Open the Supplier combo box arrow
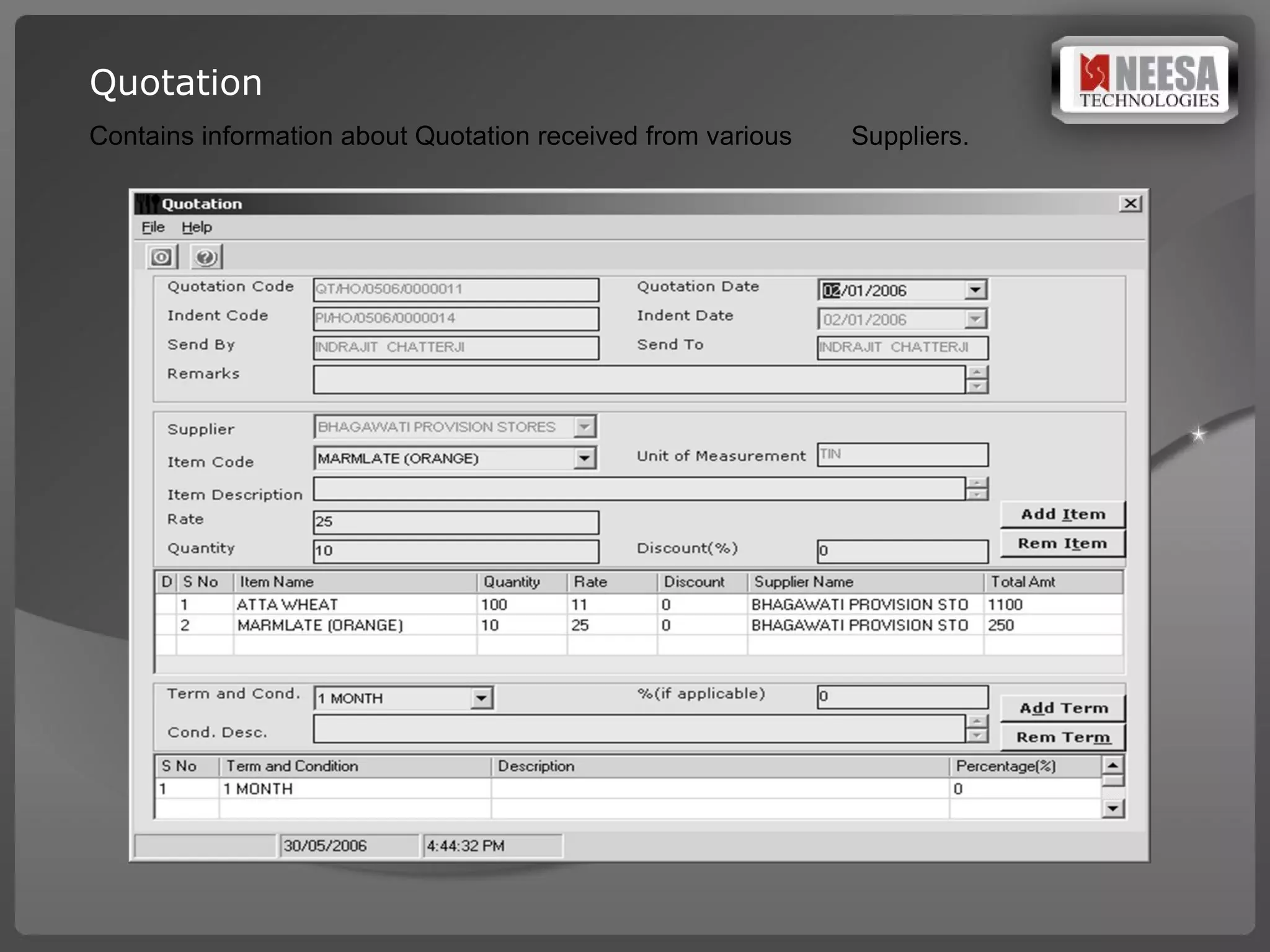This screenshot has height=952, width=1270. click(584, 427)
